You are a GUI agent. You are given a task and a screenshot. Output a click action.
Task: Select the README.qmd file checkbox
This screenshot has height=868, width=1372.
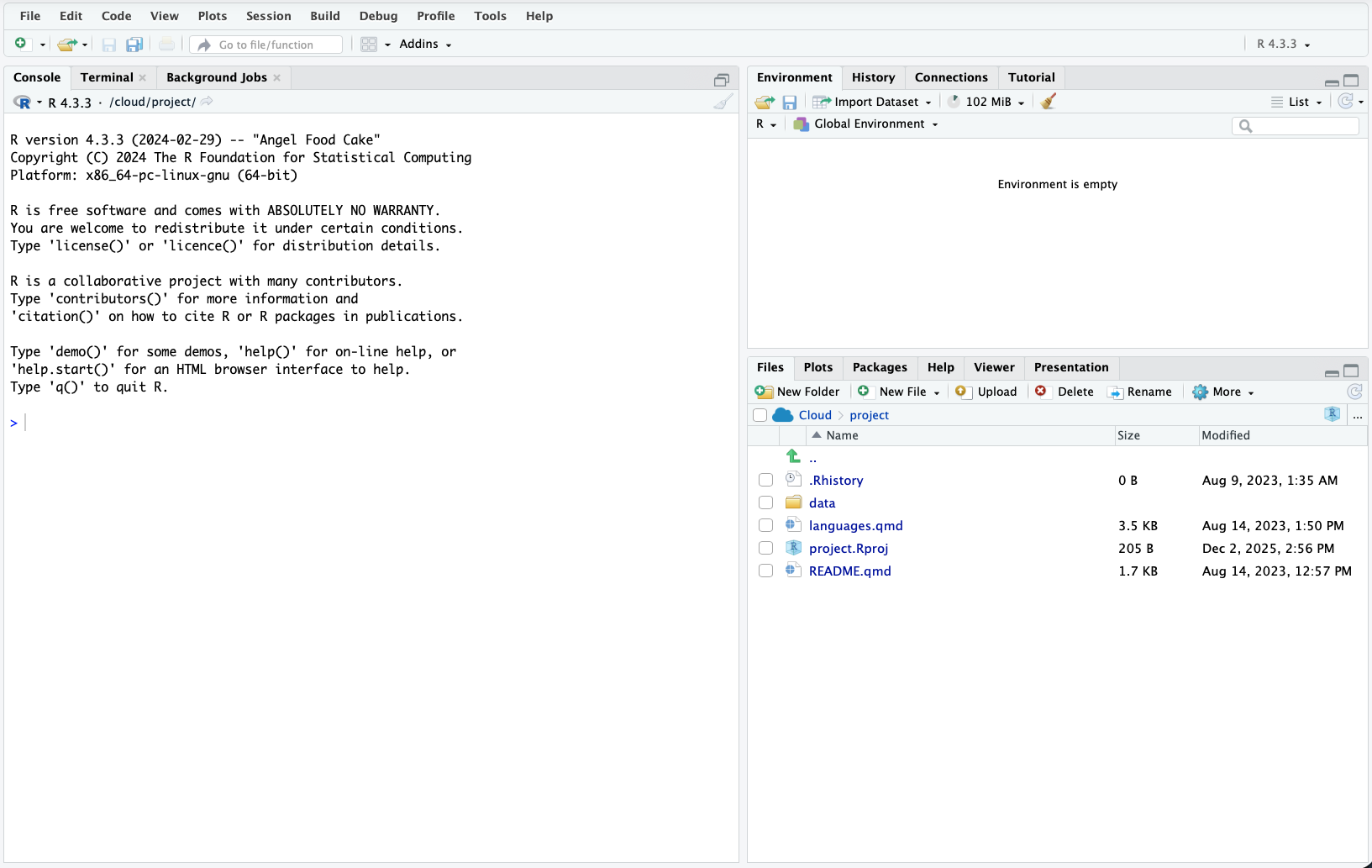click(x=765, y=571)
